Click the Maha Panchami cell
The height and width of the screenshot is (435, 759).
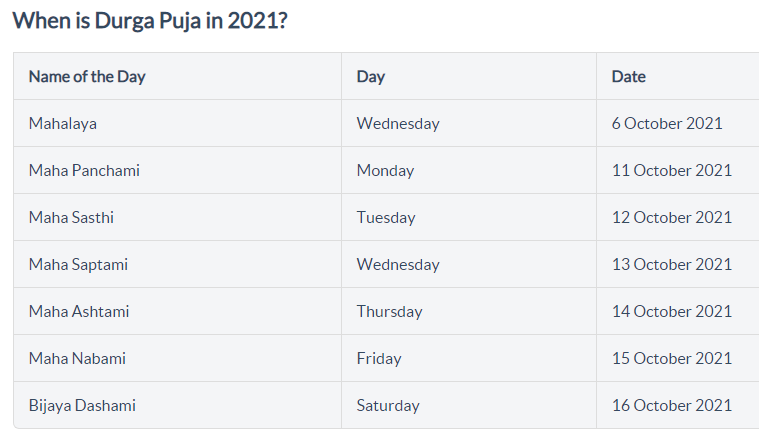(84, 171)
